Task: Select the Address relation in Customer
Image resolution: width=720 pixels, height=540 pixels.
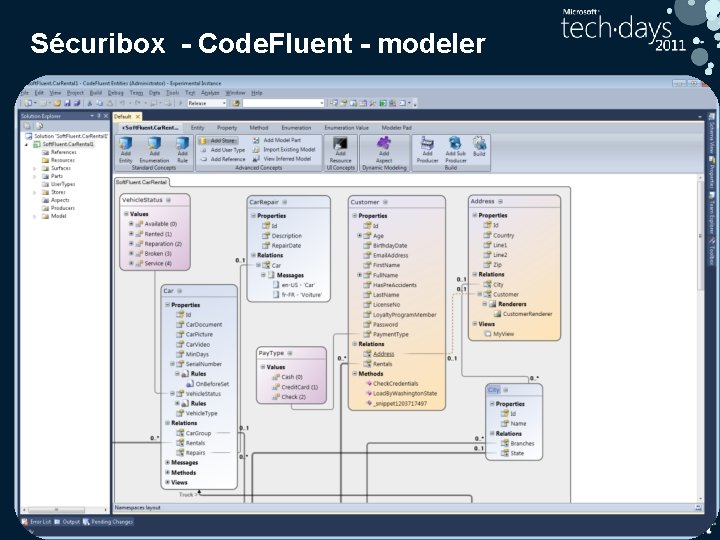Action: tap(383, 354)
